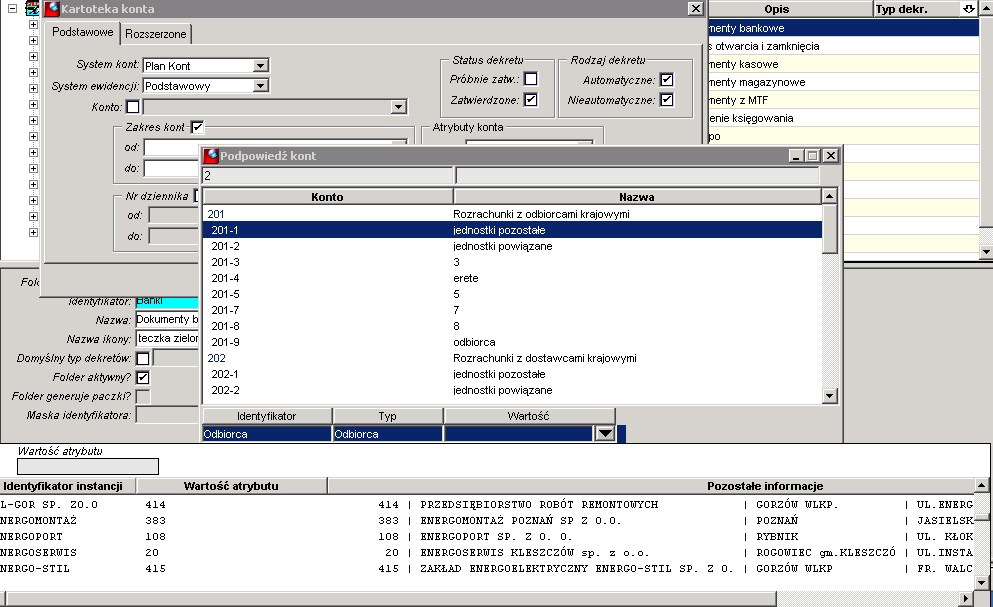
Task: Click the cyan Identyfikator field
Action: point(167,302)
